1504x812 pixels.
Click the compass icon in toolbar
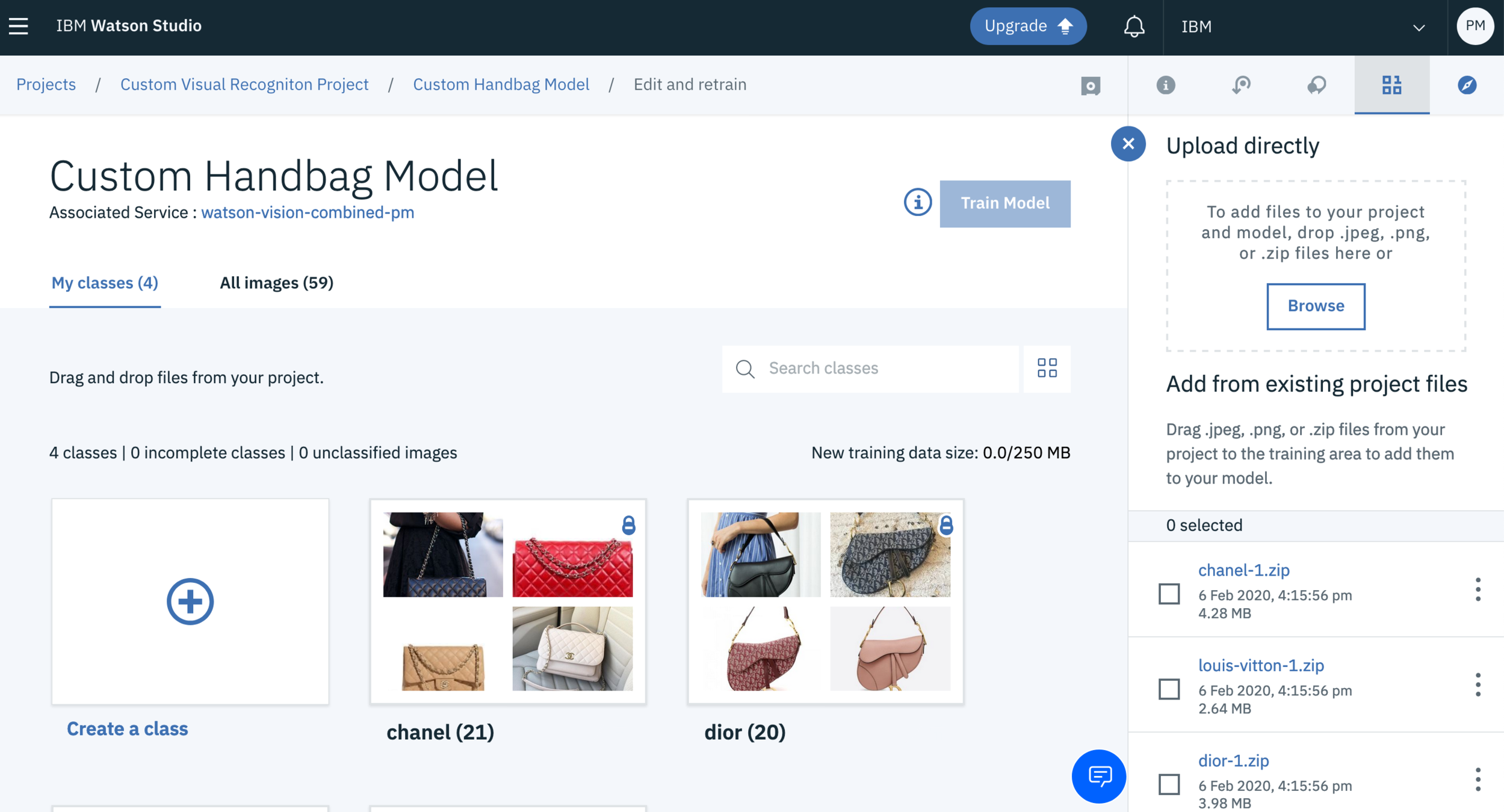(x=1466, y=85)
